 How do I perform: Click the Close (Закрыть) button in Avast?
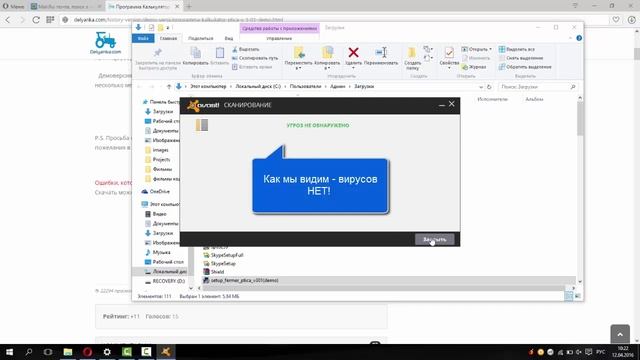coord(435,239)
